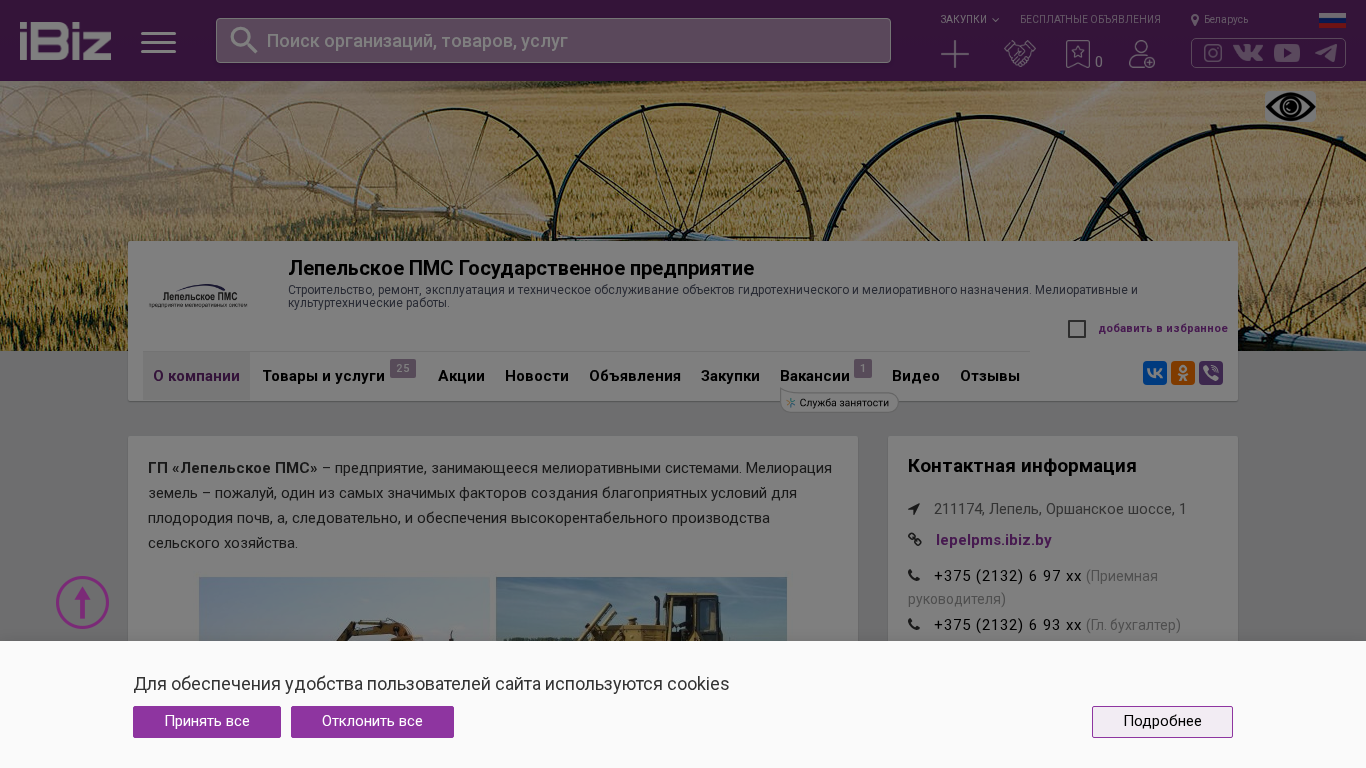Click Подробнее cookie details button

[x=1162, y=722]
